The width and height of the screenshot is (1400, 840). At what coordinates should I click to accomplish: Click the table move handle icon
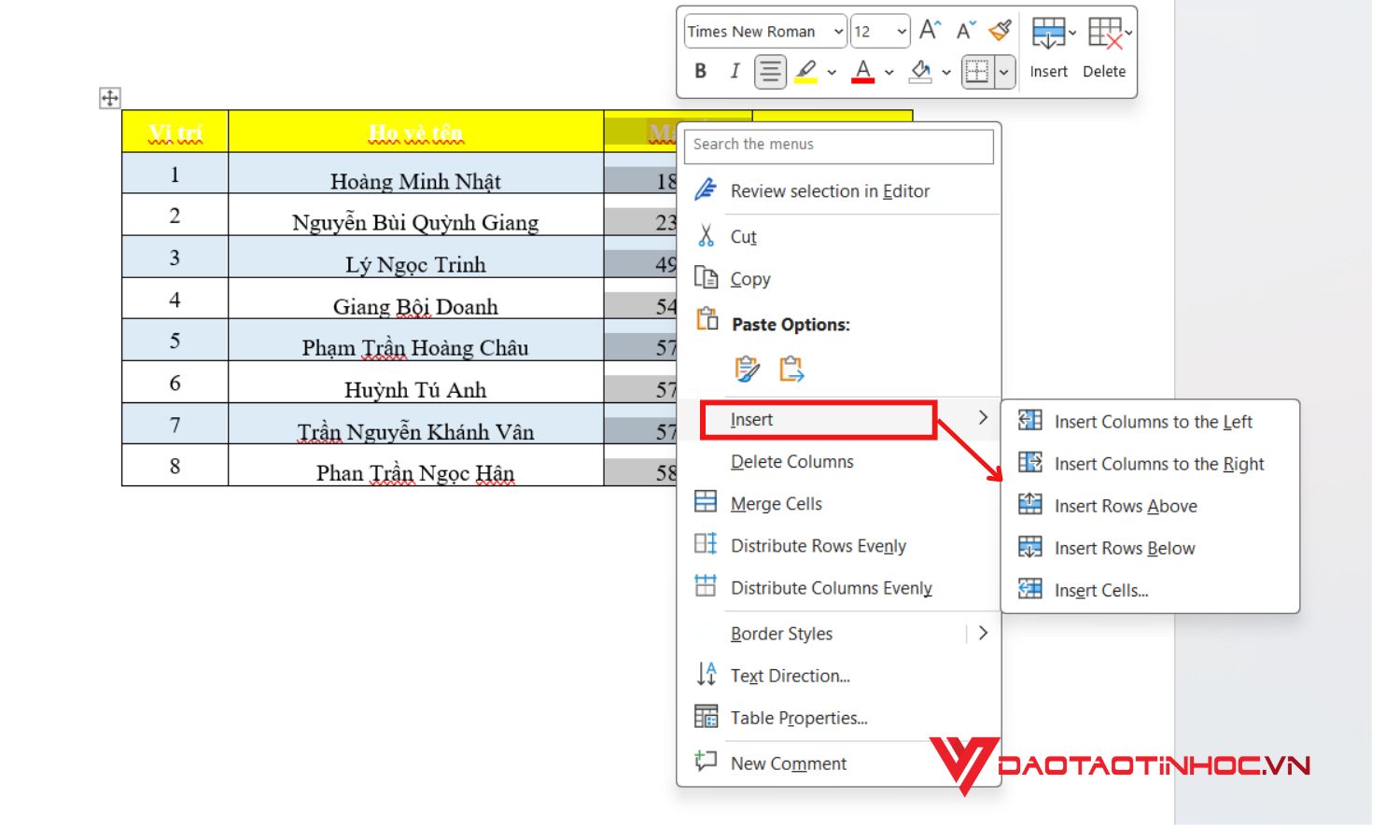(110, 98)
